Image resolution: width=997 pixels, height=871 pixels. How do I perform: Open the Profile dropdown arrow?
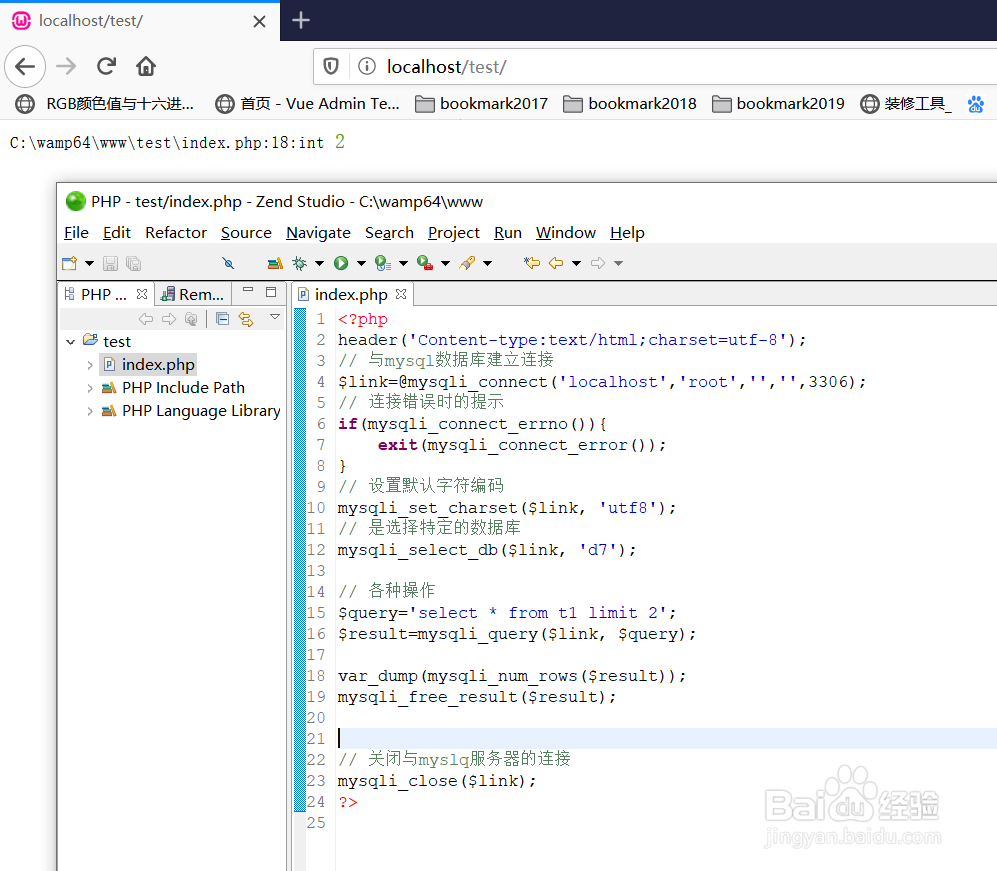403,263
